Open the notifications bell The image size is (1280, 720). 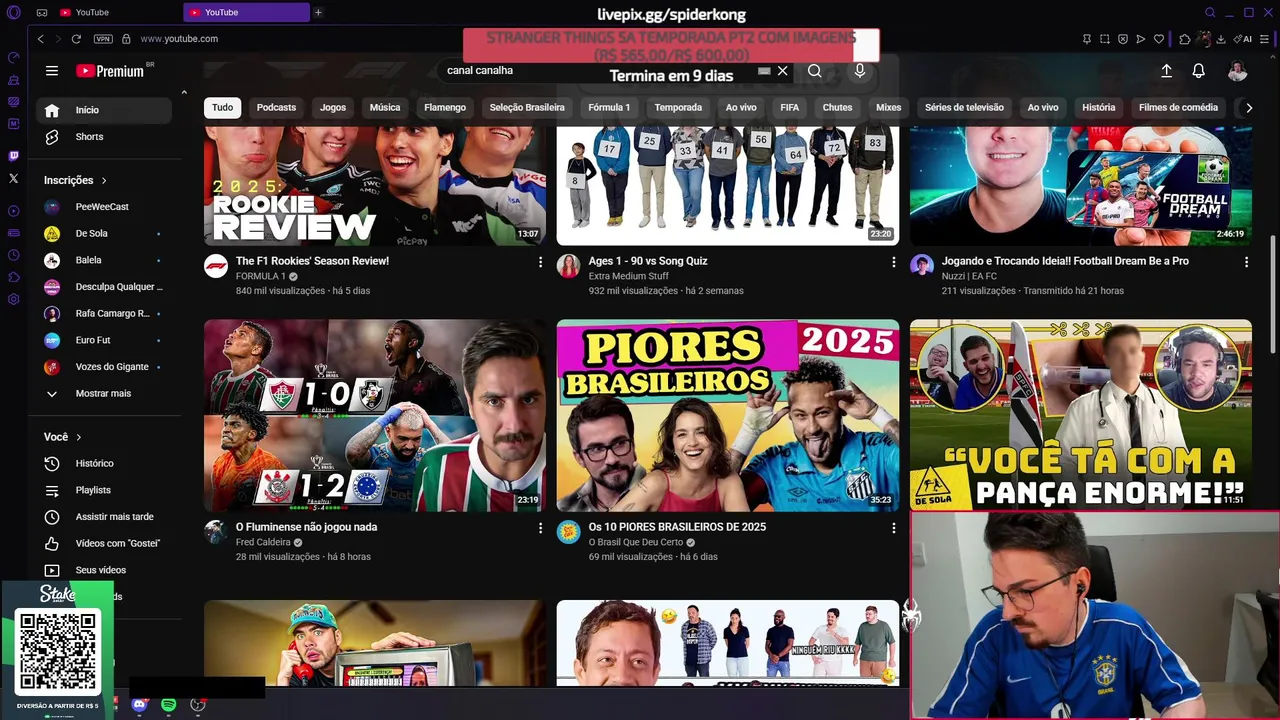click(1198, 71)
